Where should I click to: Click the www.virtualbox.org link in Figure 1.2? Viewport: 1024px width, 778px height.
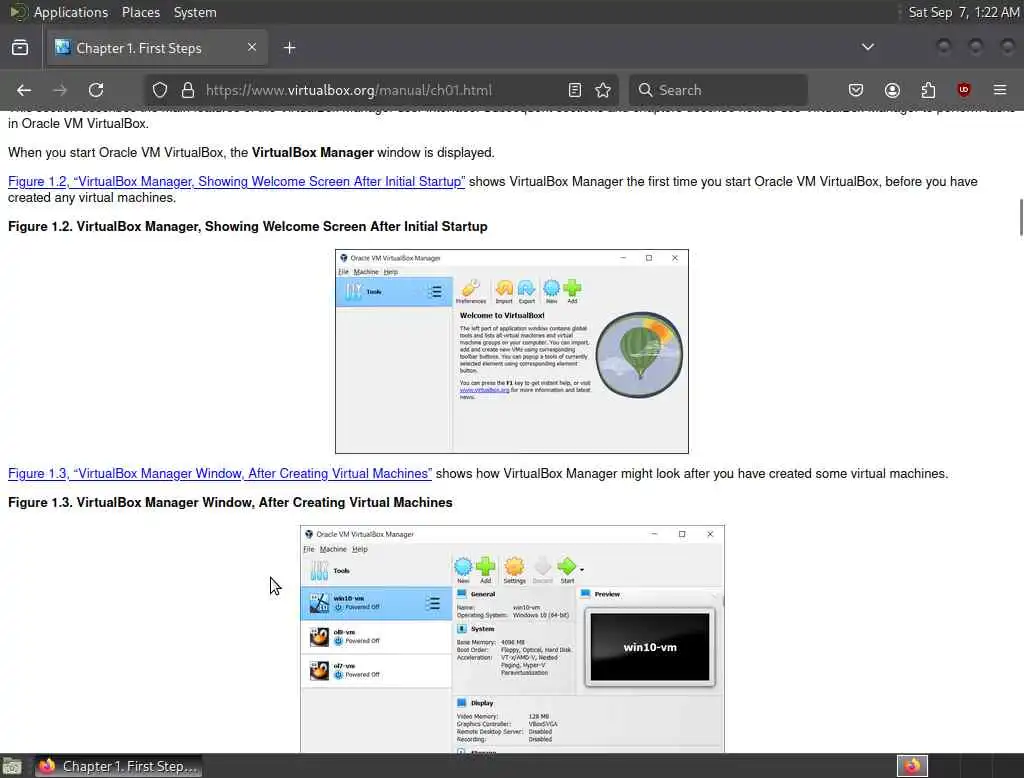click(x=484, y=390)
